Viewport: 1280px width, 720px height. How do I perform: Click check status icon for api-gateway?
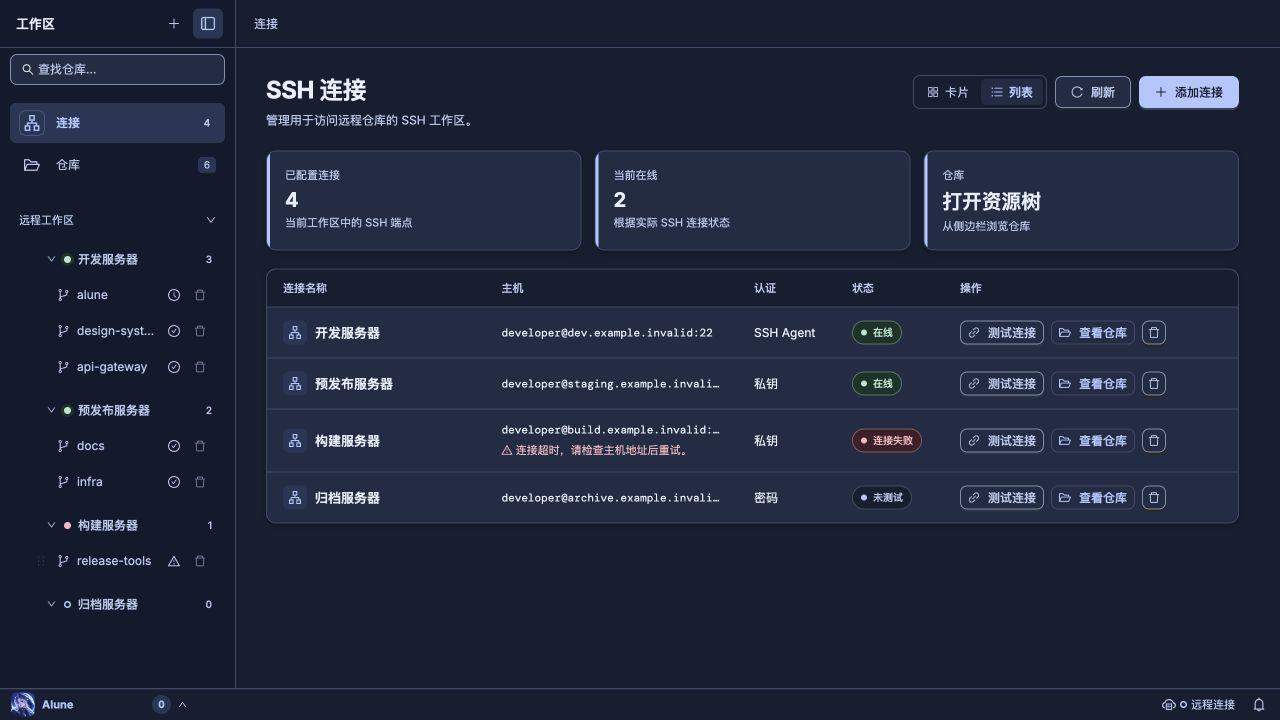click(x=174, y=367)
